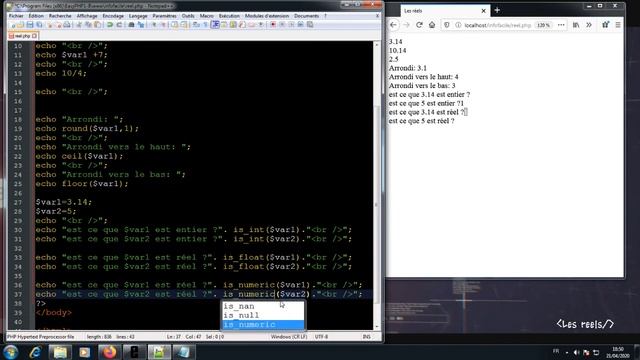Reload the Firefox page
This screenshot has height=360, width=640.
[419, 25]
